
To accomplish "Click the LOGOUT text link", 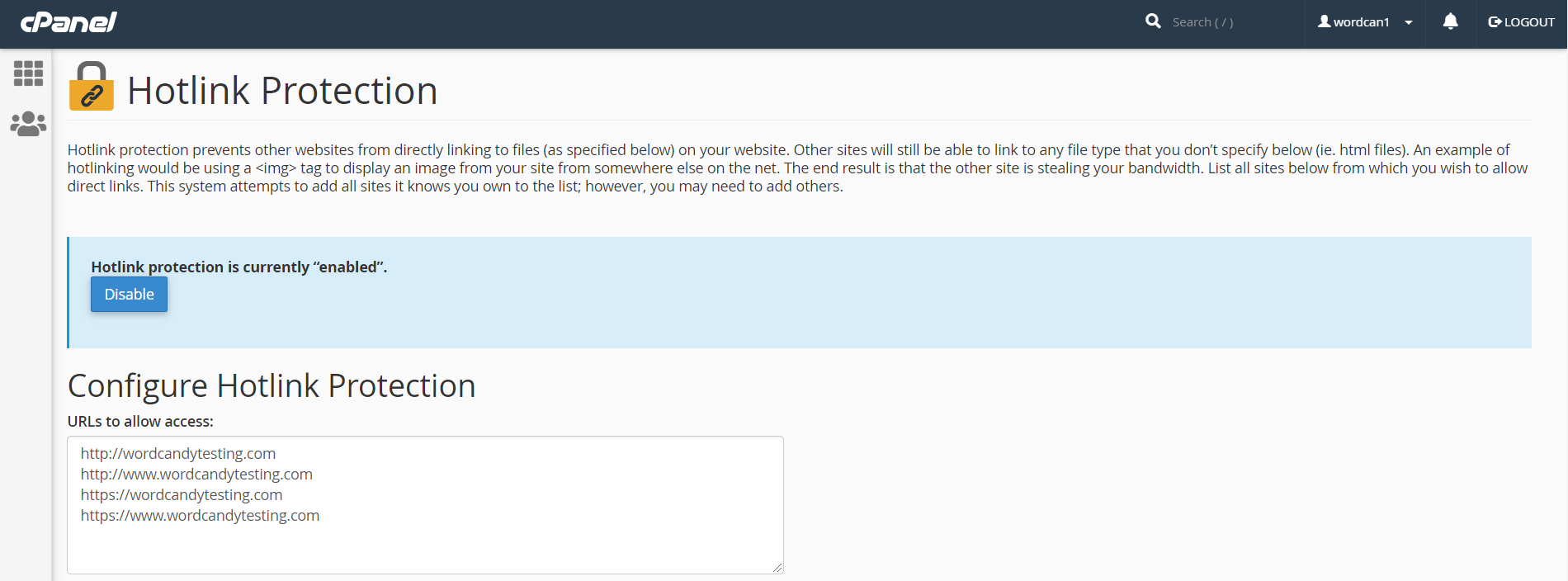I will [1529, 22].
